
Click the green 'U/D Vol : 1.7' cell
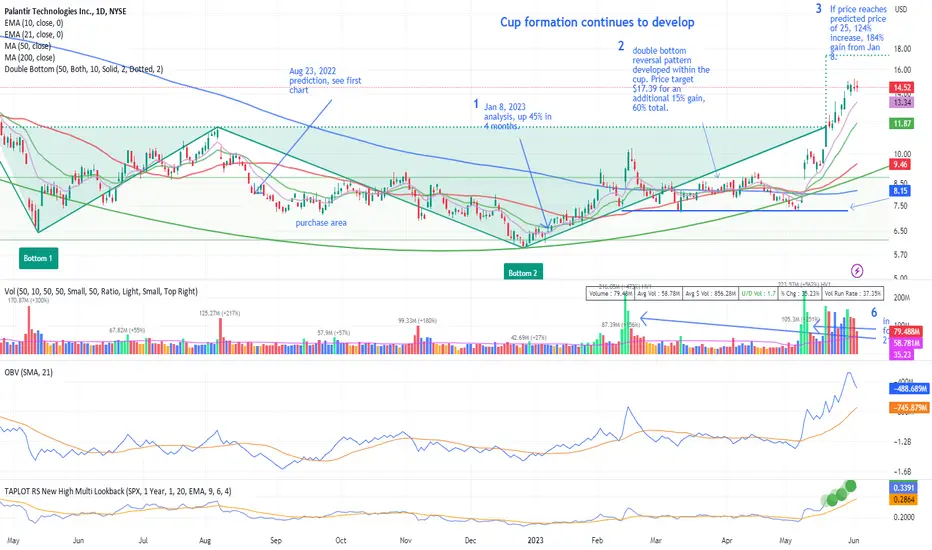pyautogui.click(x=758, y=294)
